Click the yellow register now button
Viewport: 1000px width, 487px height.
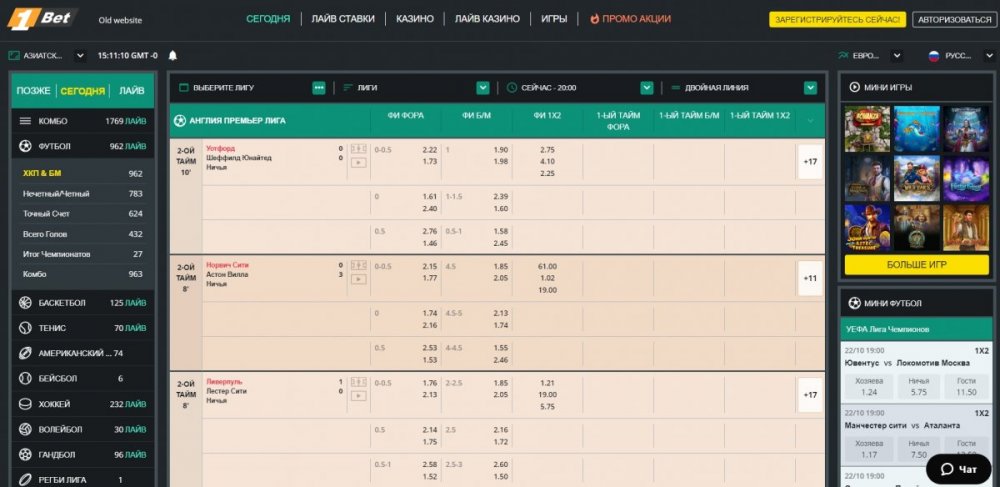837,19
